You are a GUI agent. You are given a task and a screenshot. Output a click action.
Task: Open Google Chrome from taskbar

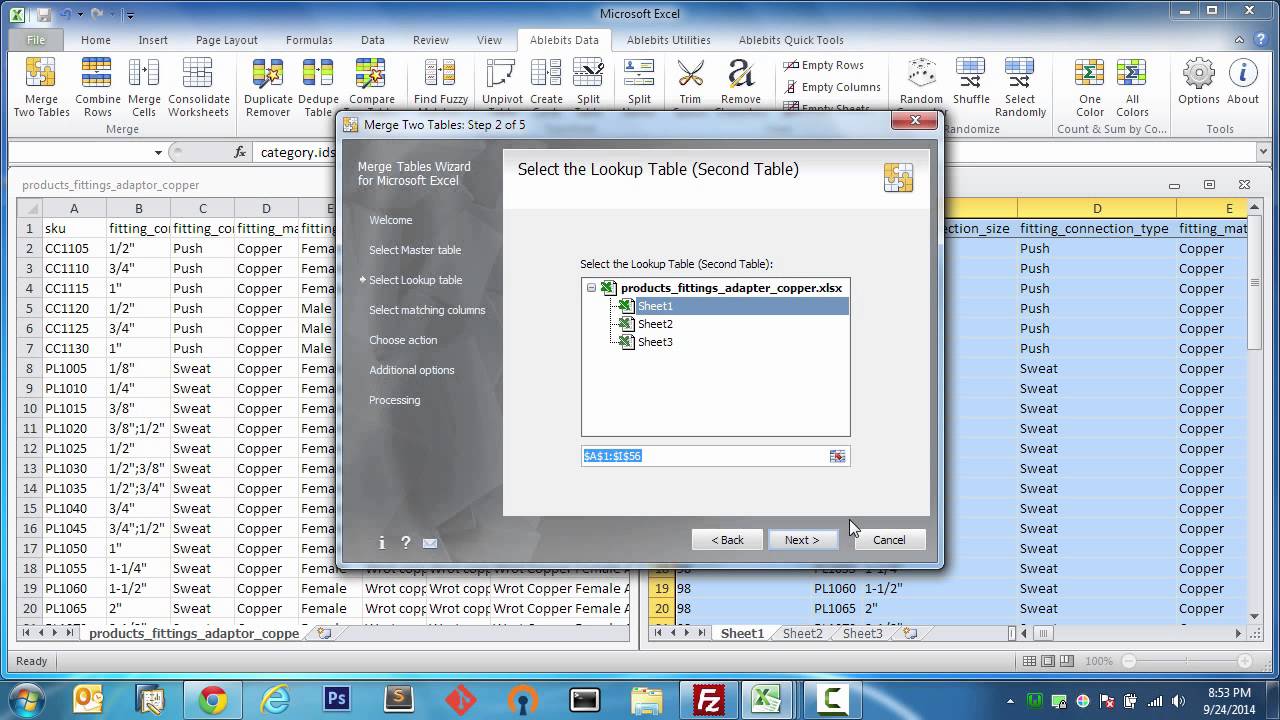(x=212, y=699)
